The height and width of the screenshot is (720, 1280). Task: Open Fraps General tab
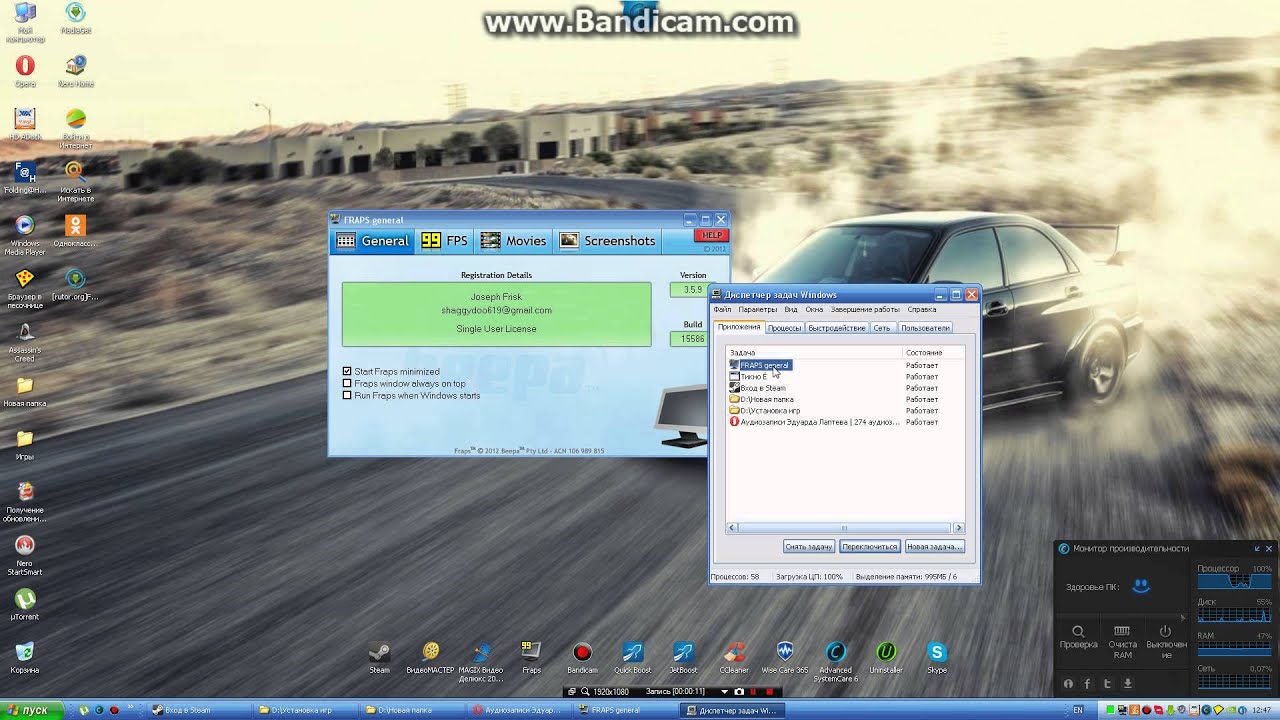tap(372, 241)
